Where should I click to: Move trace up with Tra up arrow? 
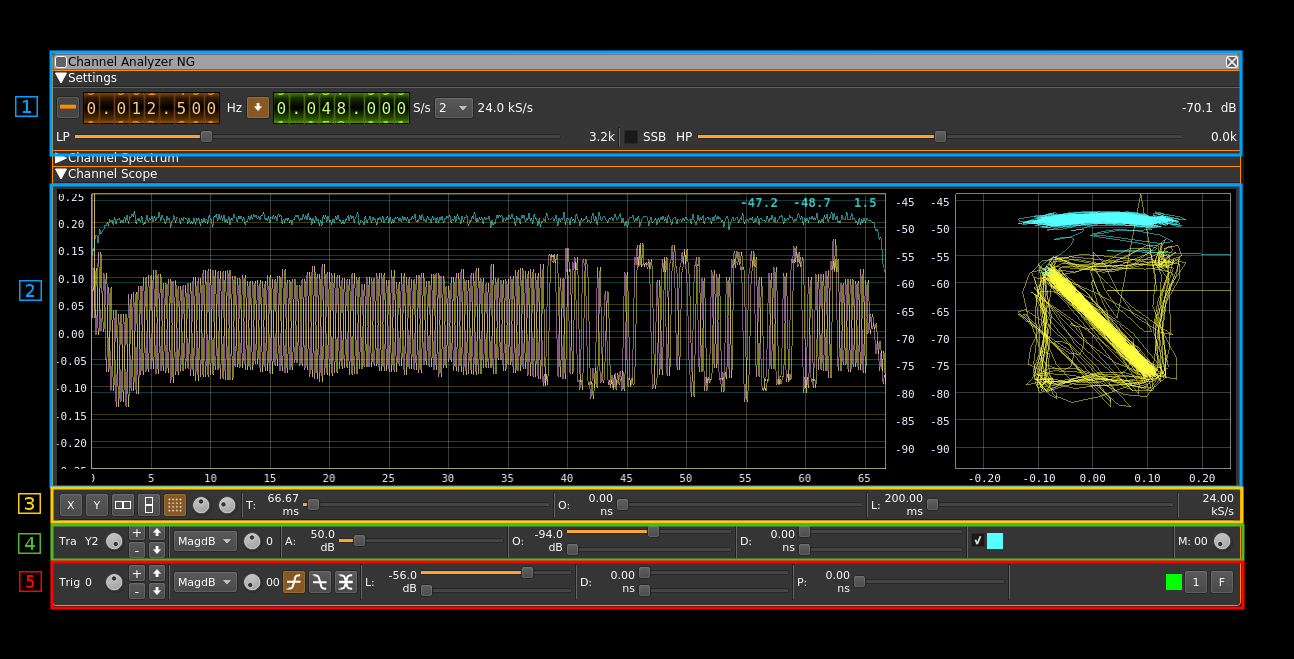pyautogui.click(x=157, y=532)
